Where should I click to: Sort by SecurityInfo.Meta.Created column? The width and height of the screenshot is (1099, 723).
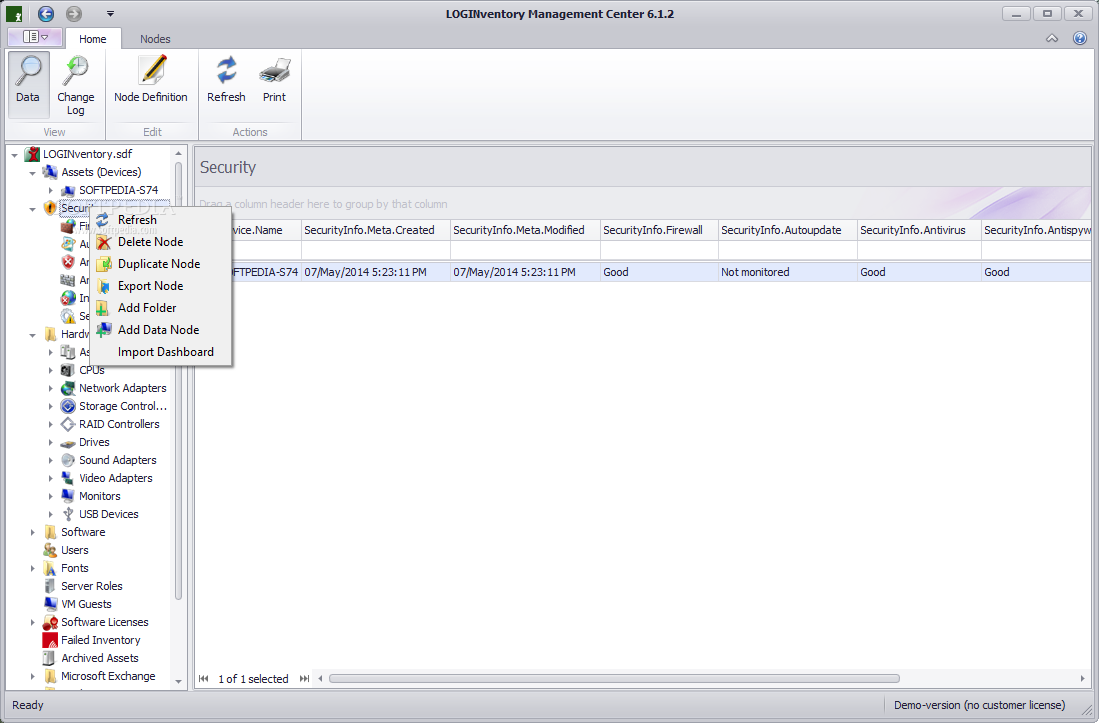click(376, 230)
